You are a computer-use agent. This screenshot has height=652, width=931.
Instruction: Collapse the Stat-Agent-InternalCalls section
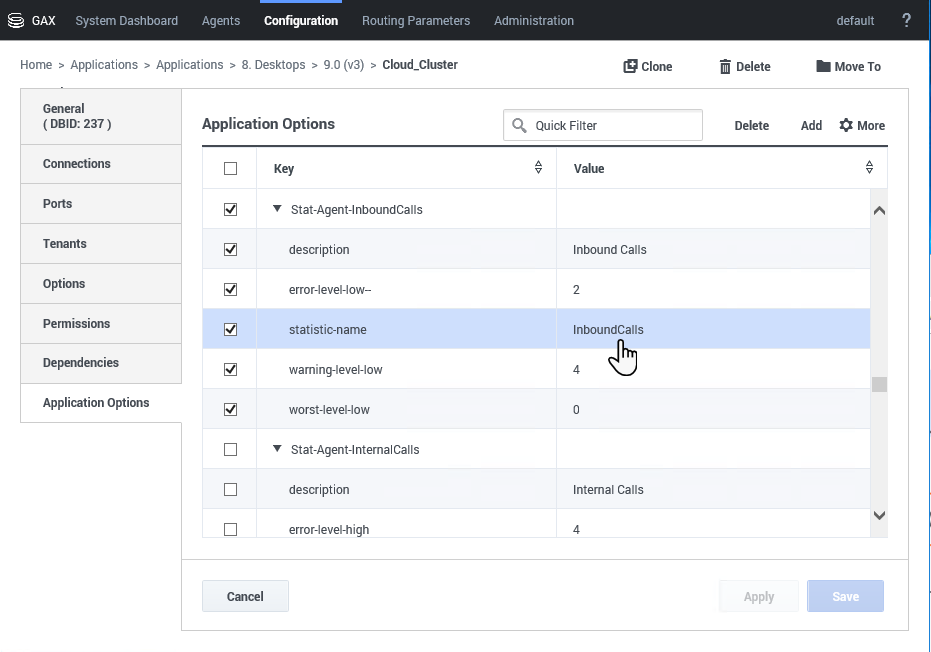277,450
